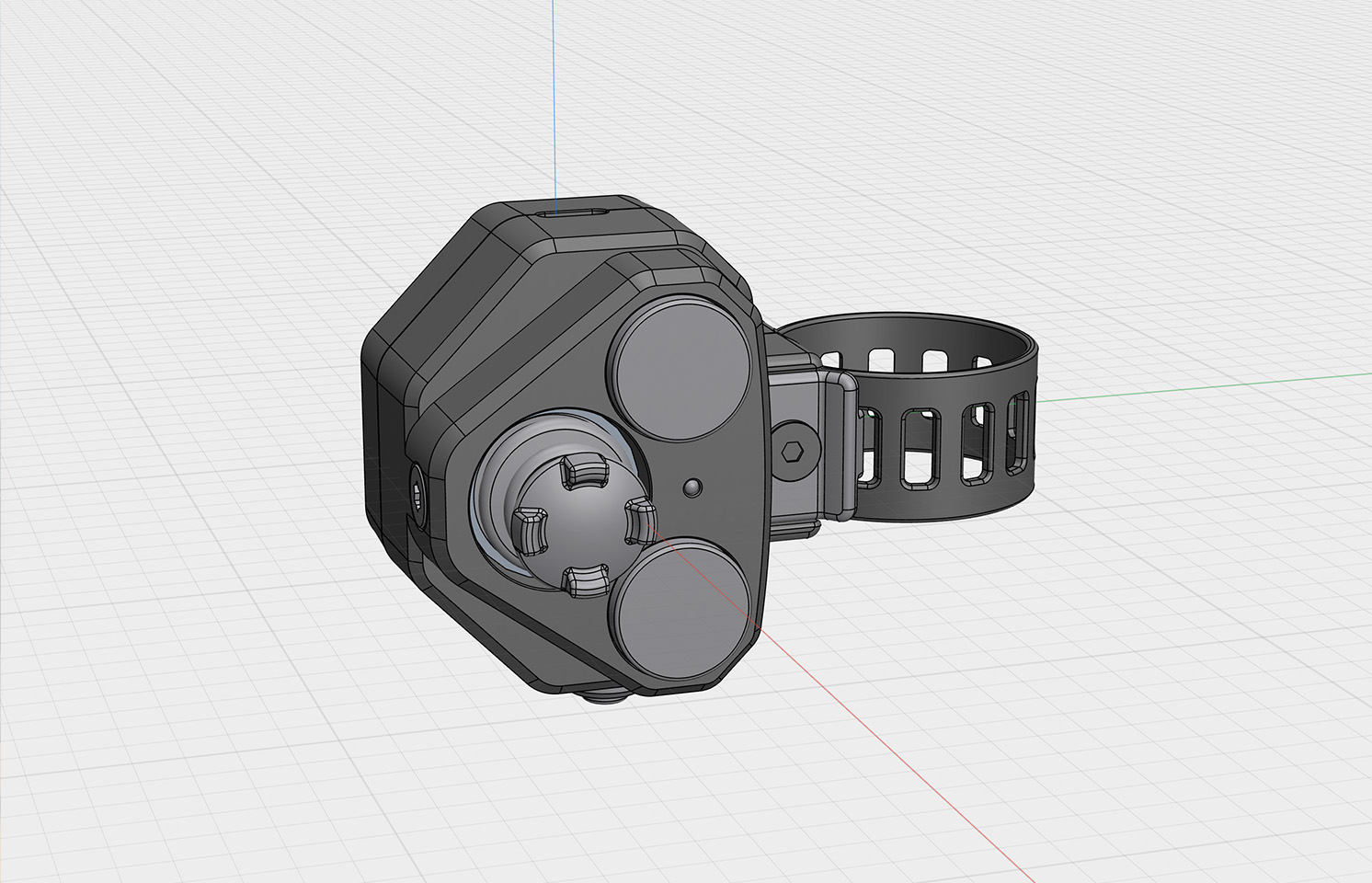Screen dimensions: 1372x883
Task: Click the hex screw on the housing's left side
Action: tap(416, 497)
